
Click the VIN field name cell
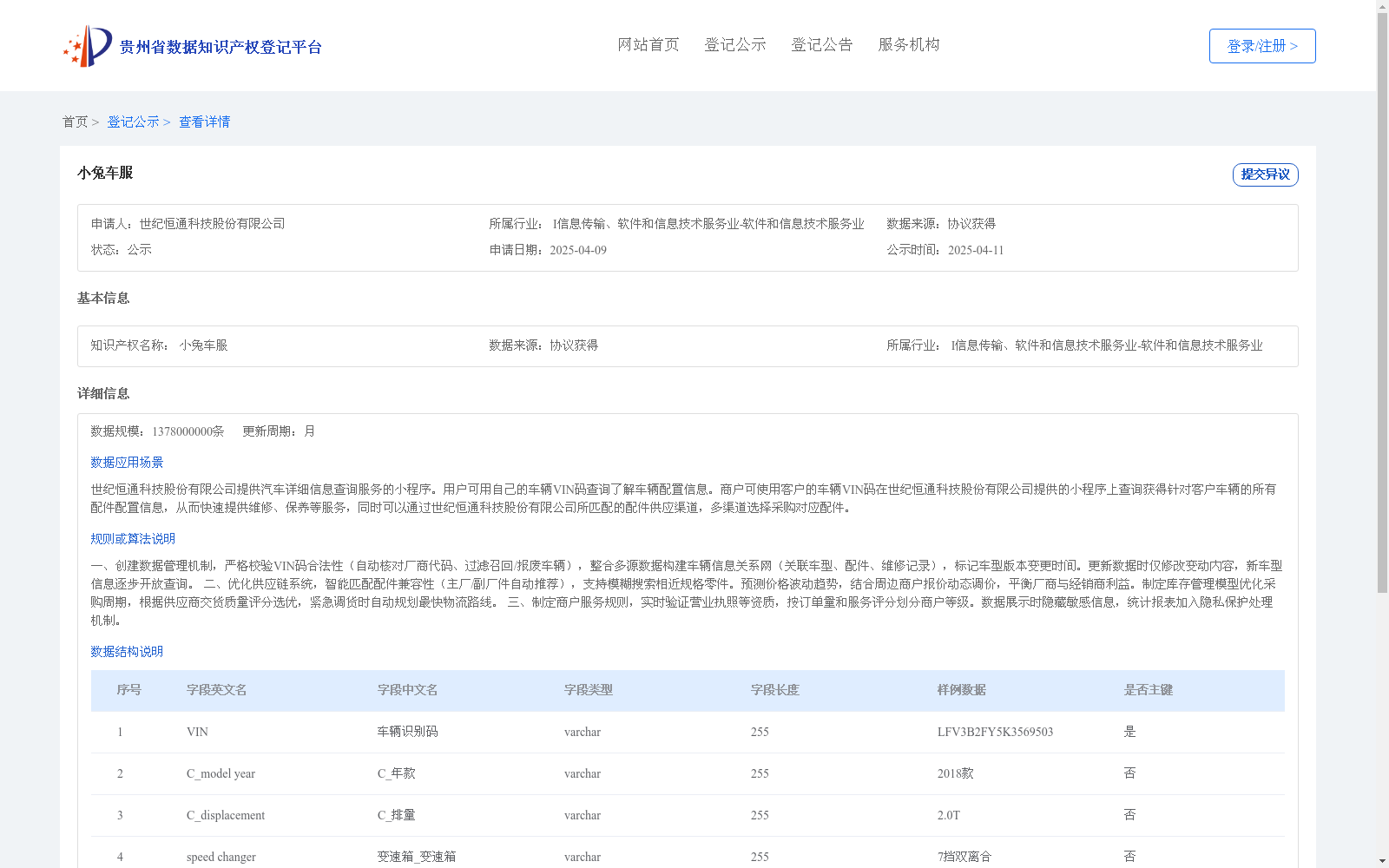[x=197, y=733]
